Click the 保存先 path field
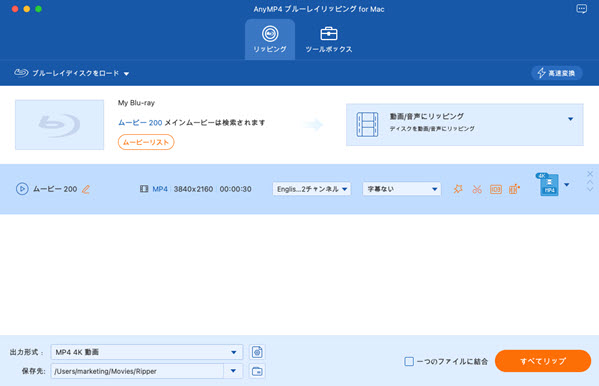This screenshot has height=386, width=599. tap(137, 371)
